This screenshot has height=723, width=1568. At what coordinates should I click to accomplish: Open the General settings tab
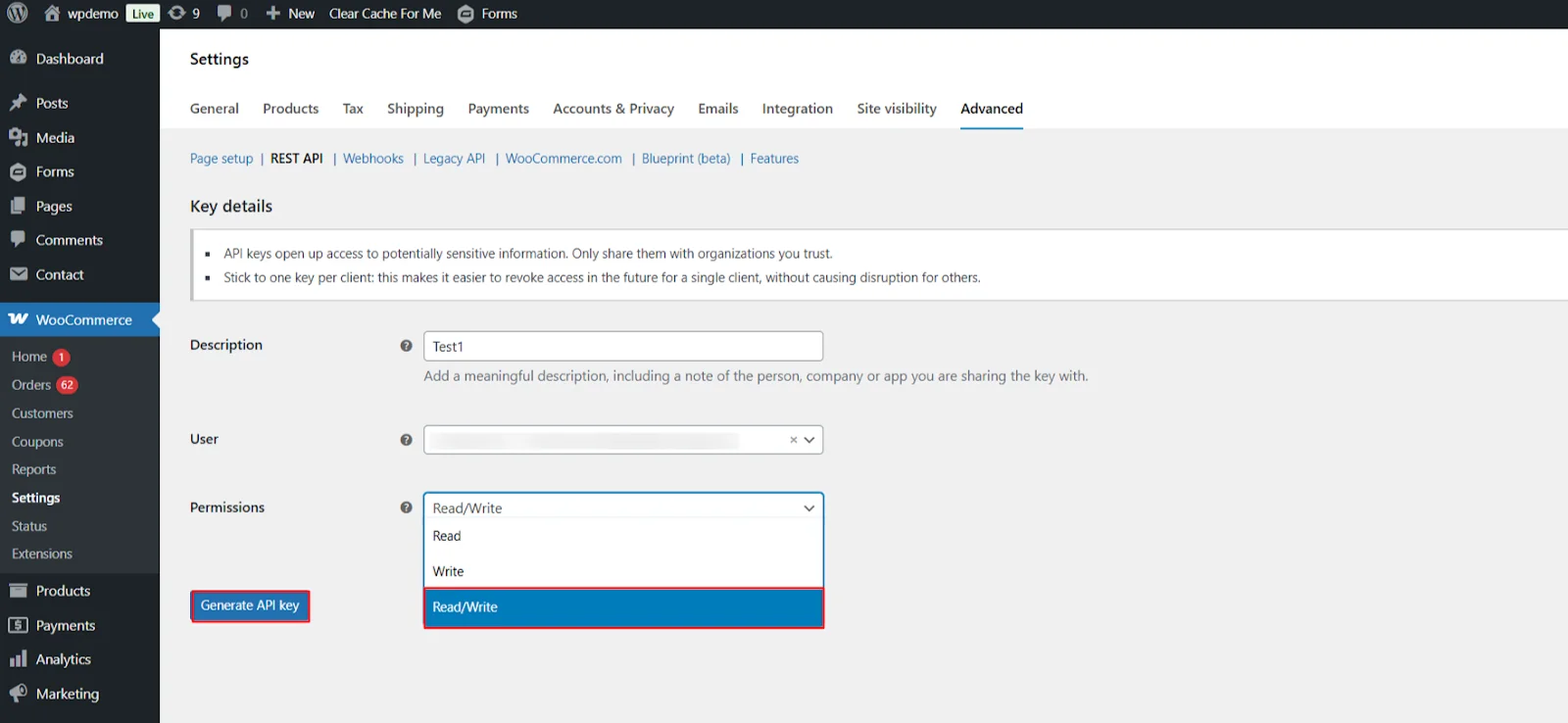coord(215,109)
